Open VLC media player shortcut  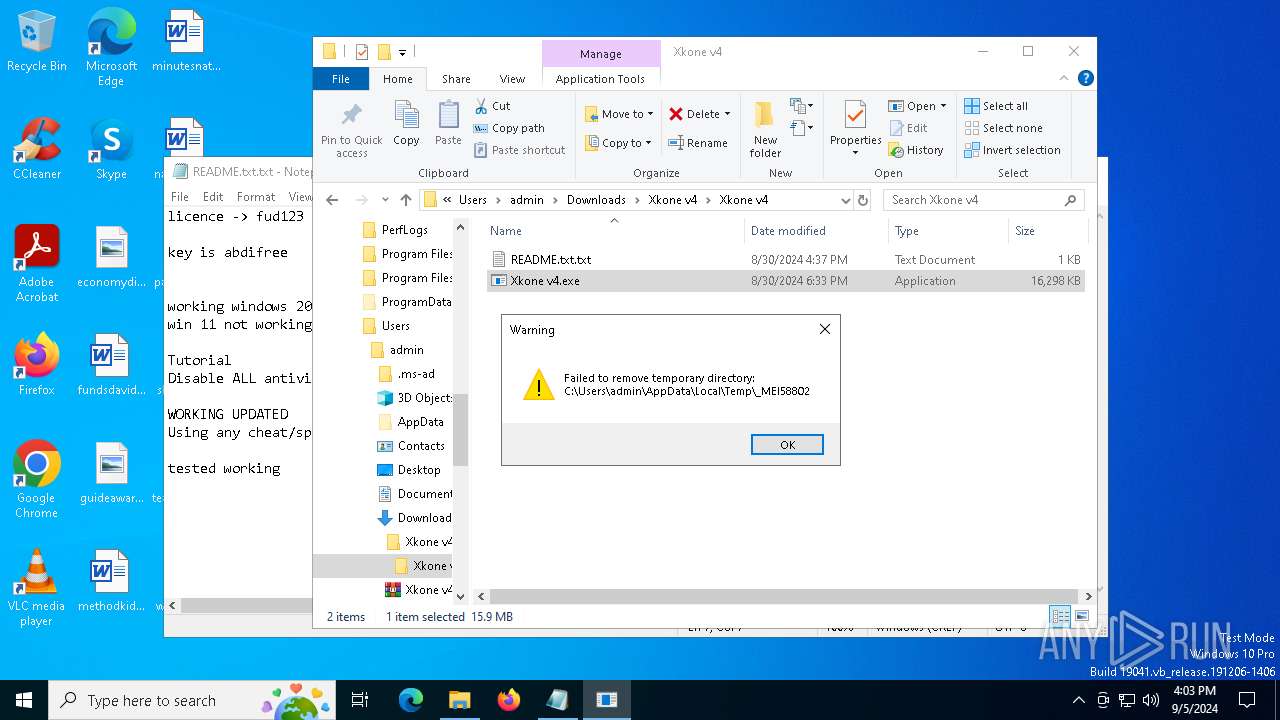(37, 588)
